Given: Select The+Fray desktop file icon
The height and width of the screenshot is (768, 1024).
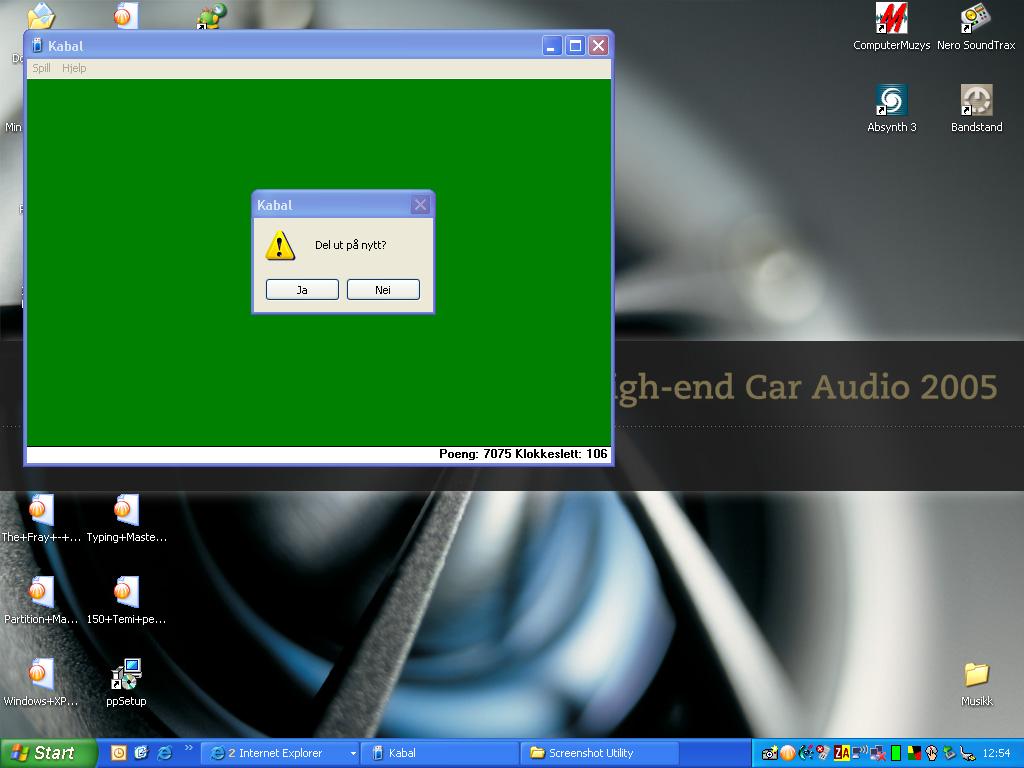Looking at the screenshot, I should [40, 519].
